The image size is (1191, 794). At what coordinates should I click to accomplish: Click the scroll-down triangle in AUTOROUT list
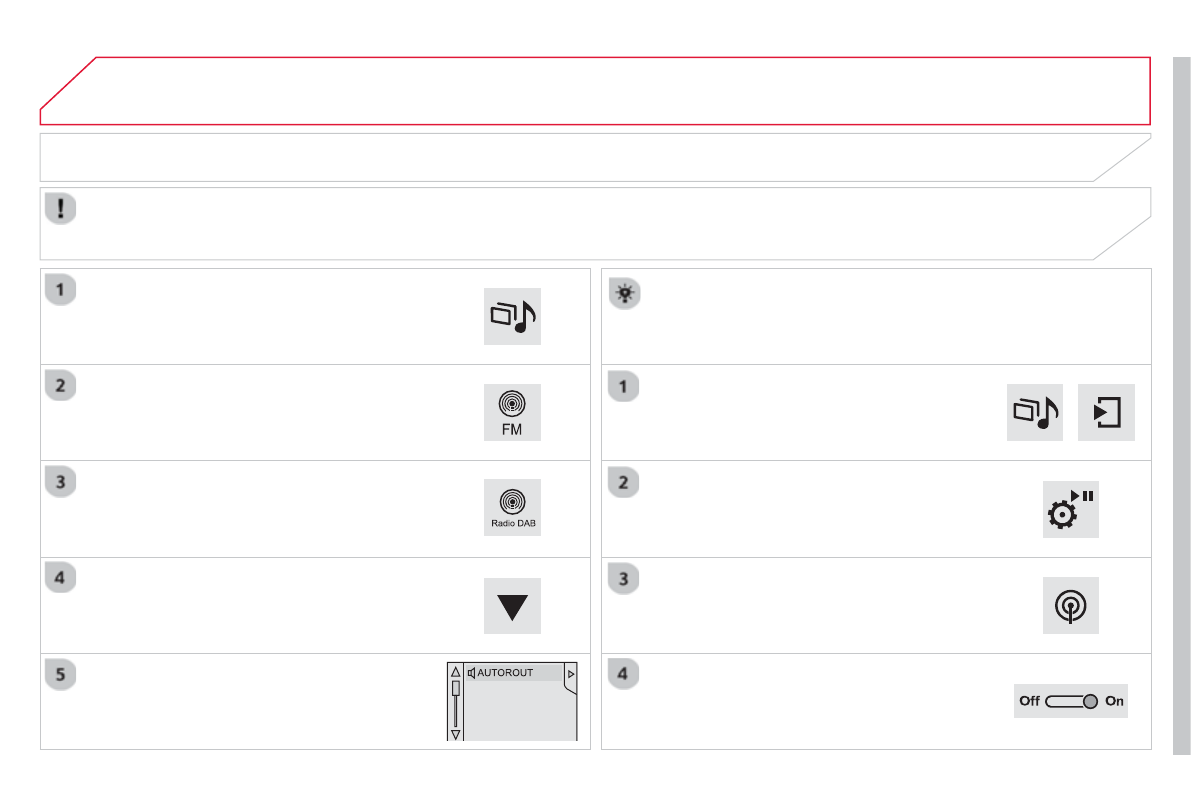[x=456, y=734]
